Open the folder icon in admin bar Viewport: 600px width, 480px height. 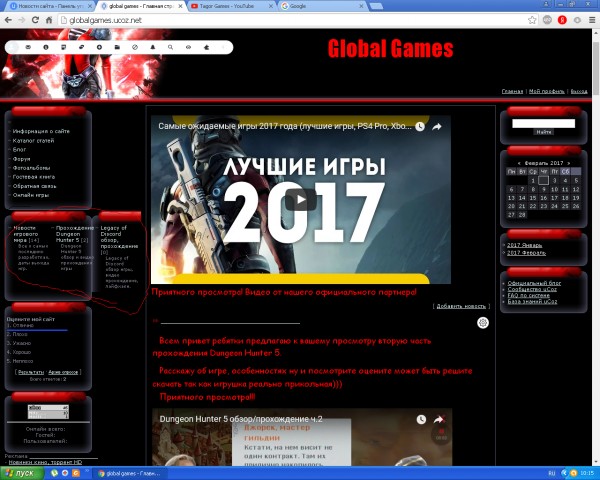(x=117, y=47)
